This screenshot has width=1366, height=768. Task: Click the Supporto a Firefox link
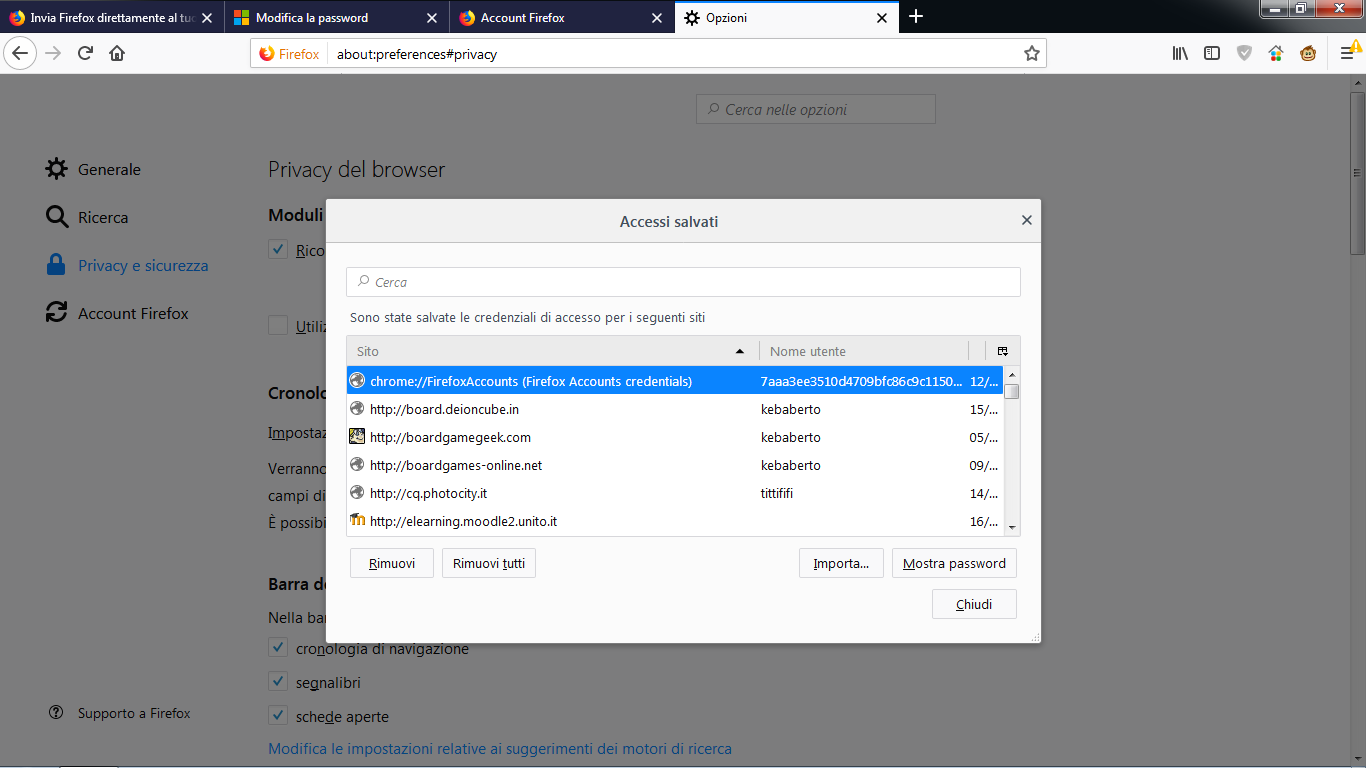(x=134, y=713)
